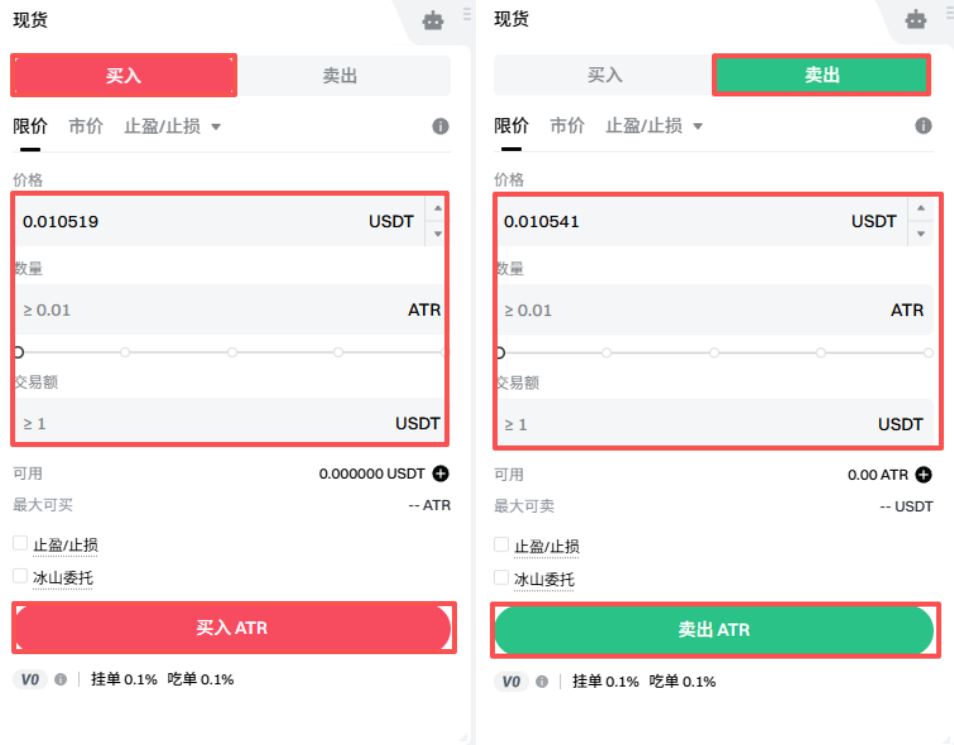Click the order type info icon in the sell-order panel
954x745 pixels.
tap(923, 127)
